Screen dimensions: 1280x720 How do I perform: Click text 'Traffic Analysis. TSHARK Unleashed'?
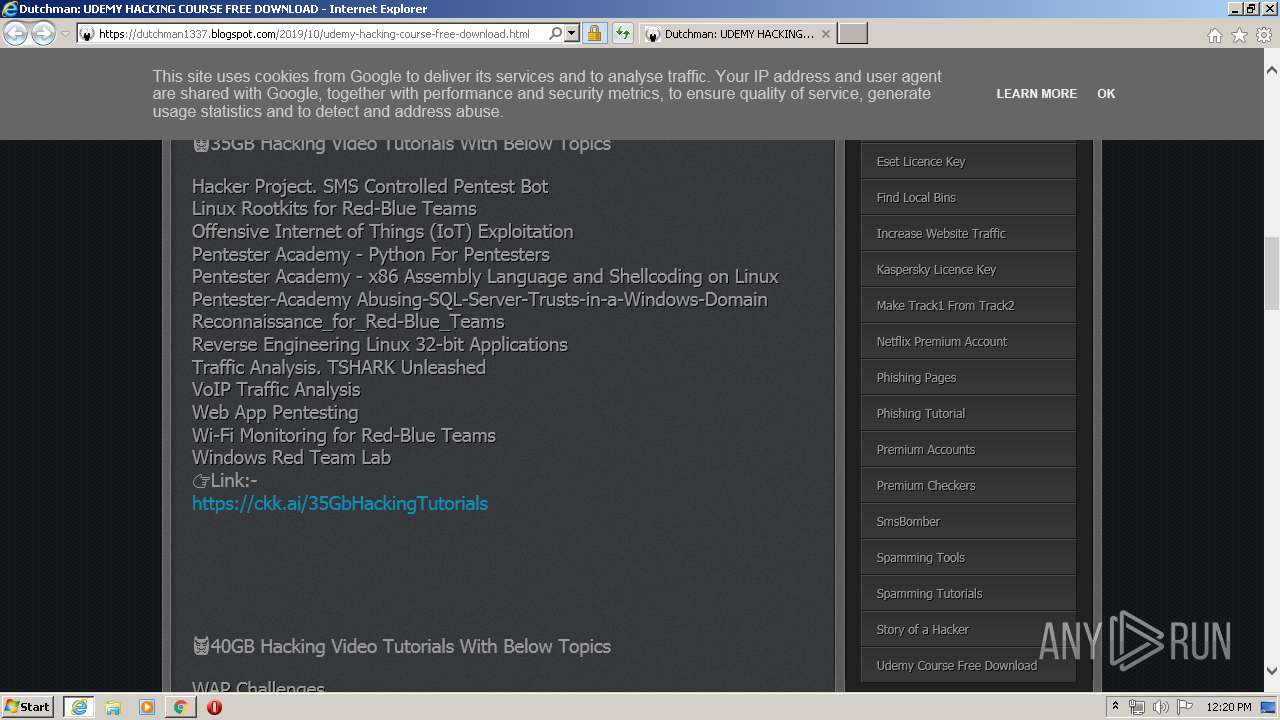pos(339,367)
